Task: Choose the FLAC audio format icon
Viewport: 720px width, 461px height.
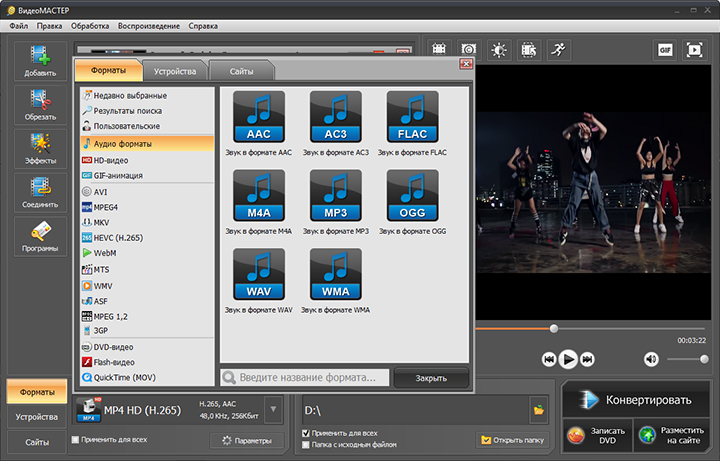Action: pyautogui.click(x=413, y=116)
